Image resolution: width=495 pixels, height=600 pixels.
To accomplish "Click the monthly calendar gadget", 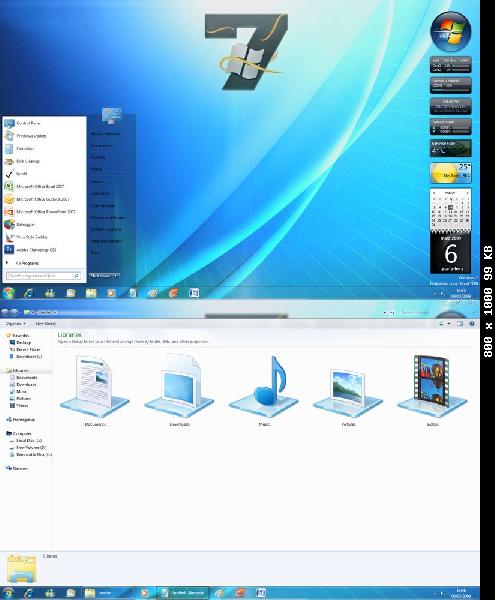I will 450,207.
